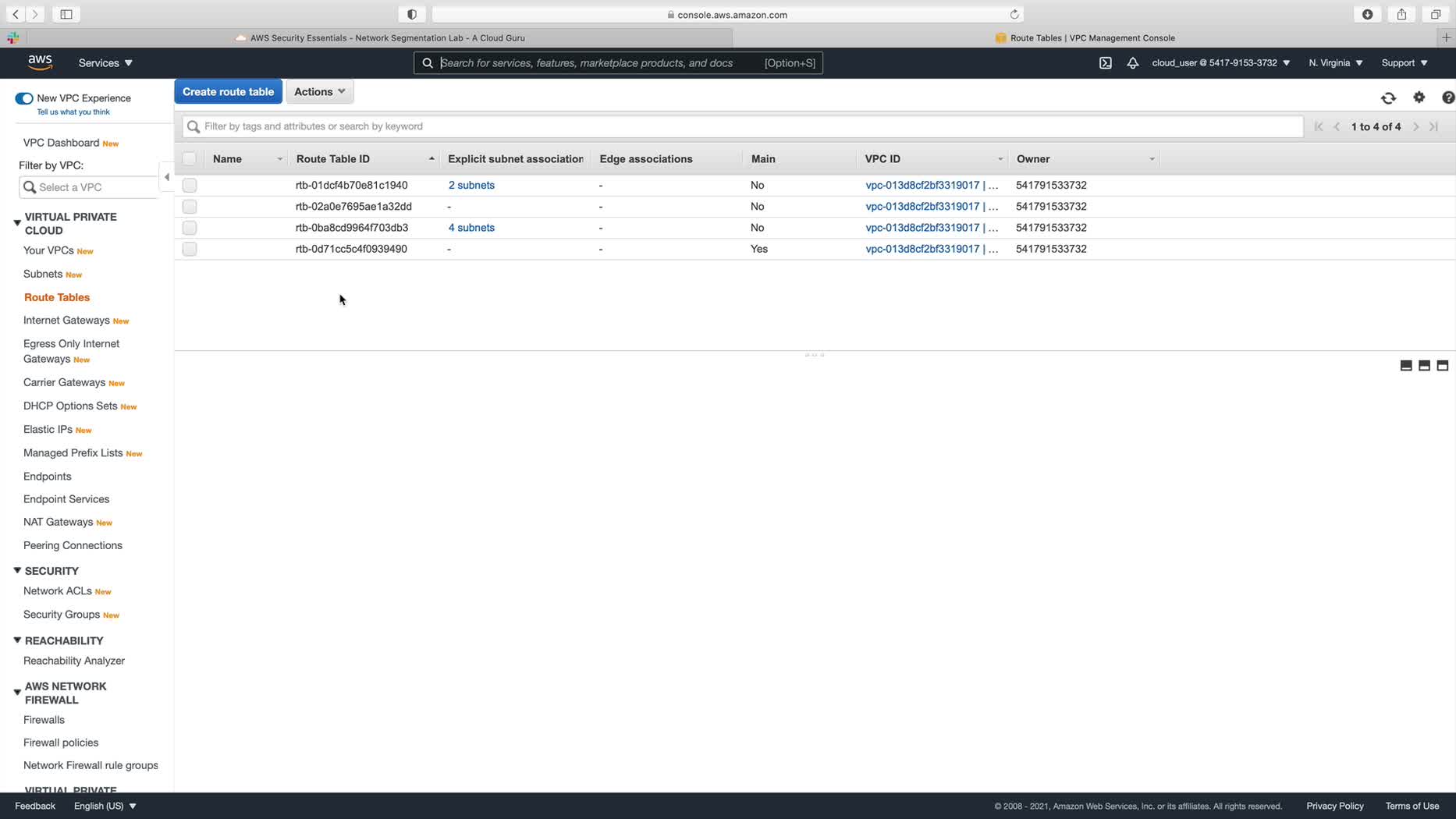
Task: Open the Support dropdown
Action: pyautogui.click(x=1405, y=63)
